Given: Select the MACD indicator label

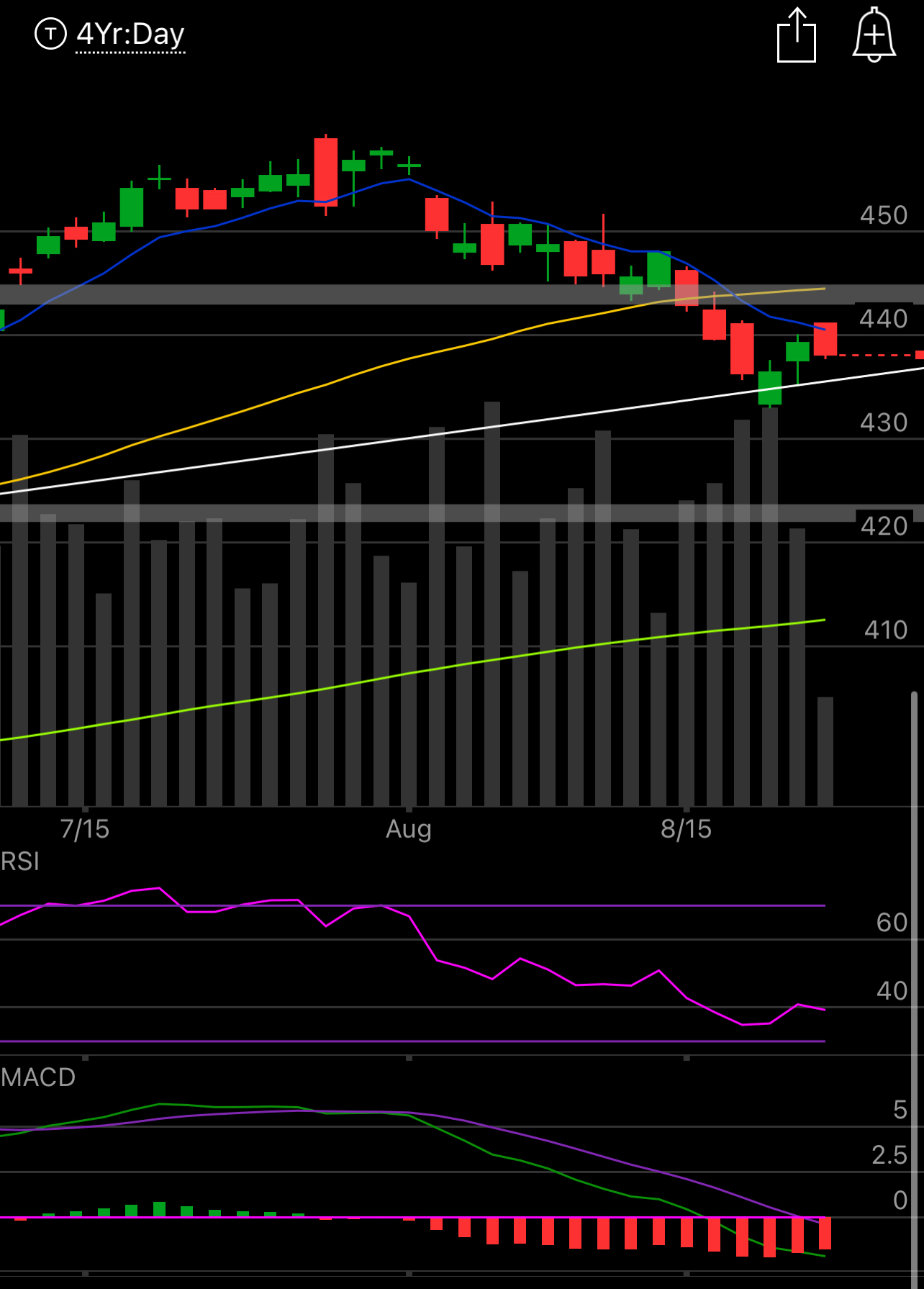Looking at the screenshot, I should 38,1077.
